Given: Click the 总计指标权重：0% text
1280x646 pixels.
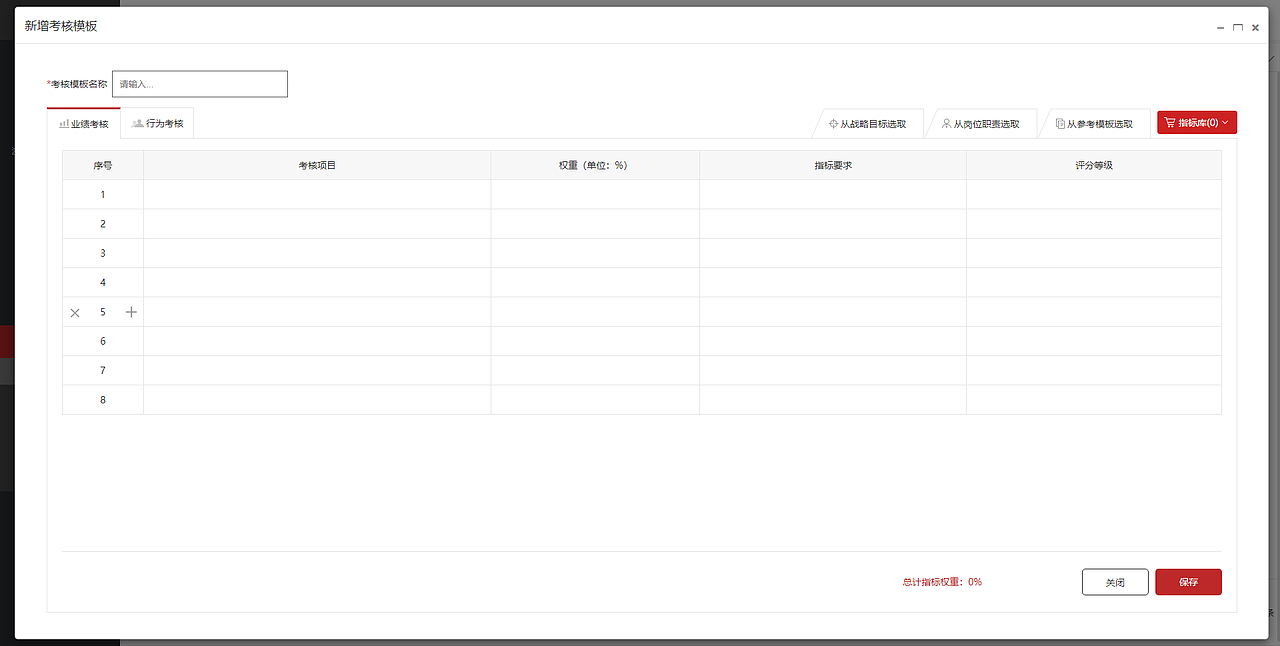Looking at the screenshot, I should pyautogui.click(x=942, y=582).
